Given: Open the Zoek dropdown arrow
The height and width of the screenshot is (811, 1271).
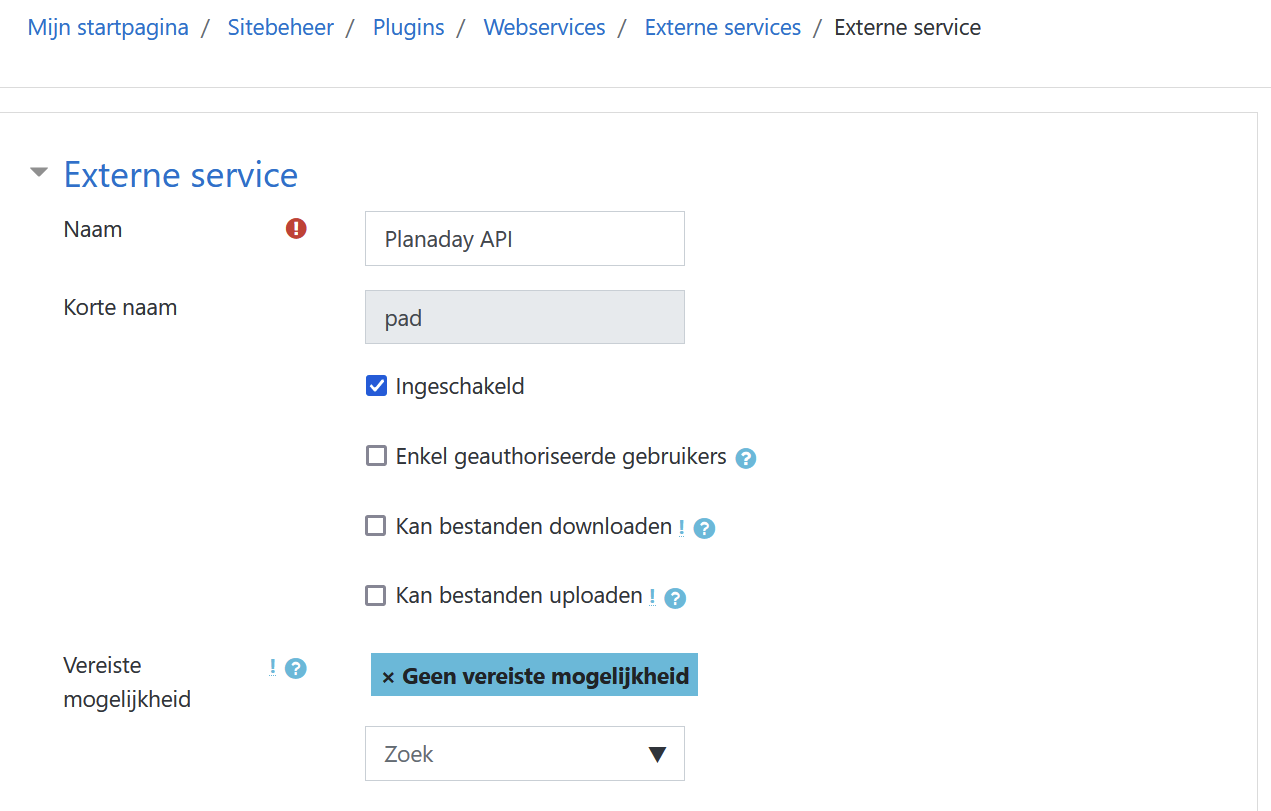Looking at the screenshot, I should click(x=657, y=754).
